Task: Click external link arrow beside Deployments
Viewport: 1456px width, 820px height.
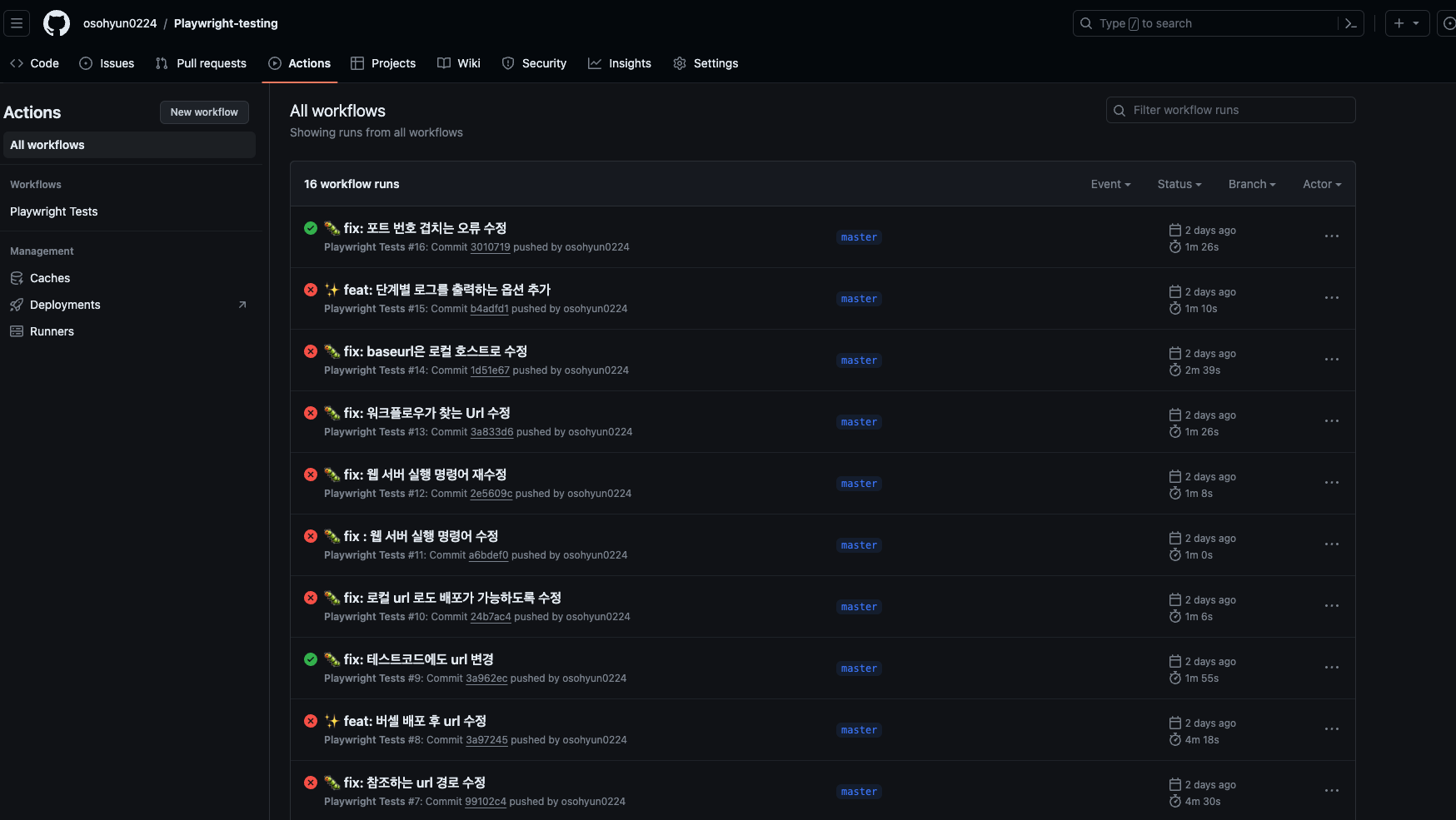Action: tap(242, 305)
